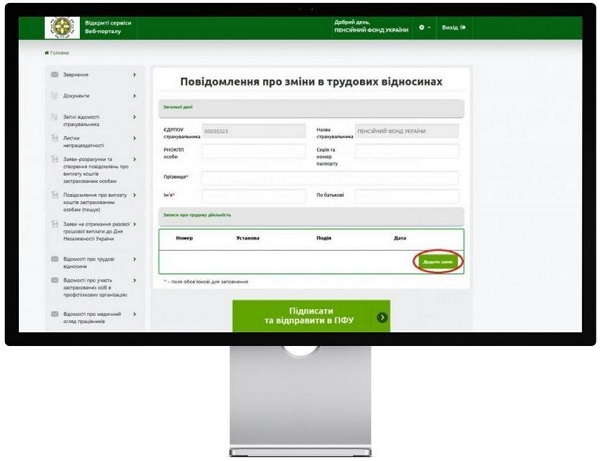Screen dimensions: 600x461
Task: Click the Прізвище input field
Action: [330, 178]
